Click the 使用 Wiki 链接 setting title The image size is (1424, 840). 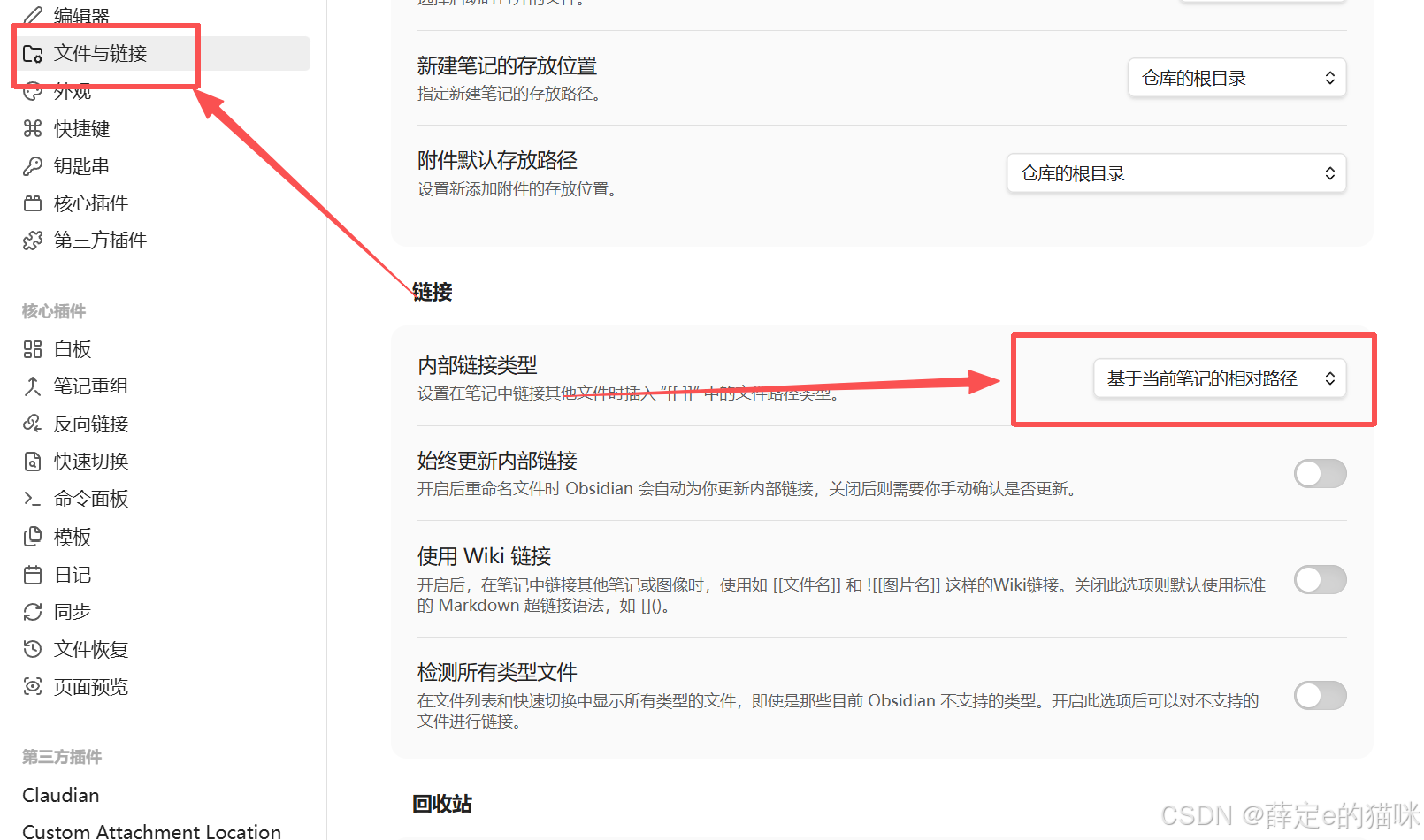click(x=484, y=556)
